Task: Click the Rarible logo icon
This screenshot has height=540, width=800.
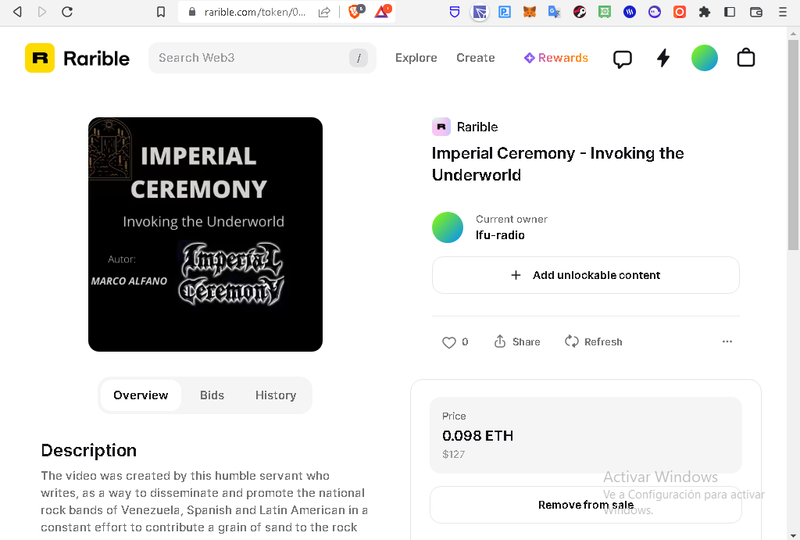Action: coord(40,58)
